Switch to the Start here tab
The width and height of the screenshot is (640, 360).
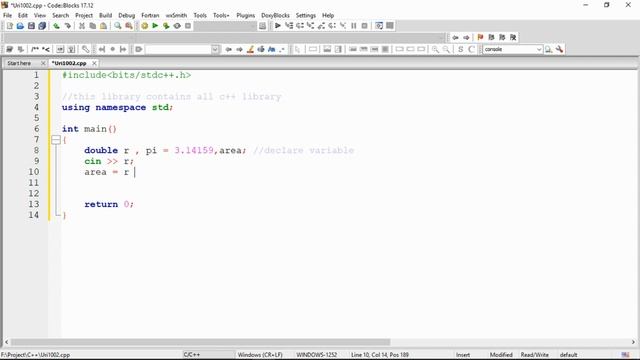click(19, 63)
